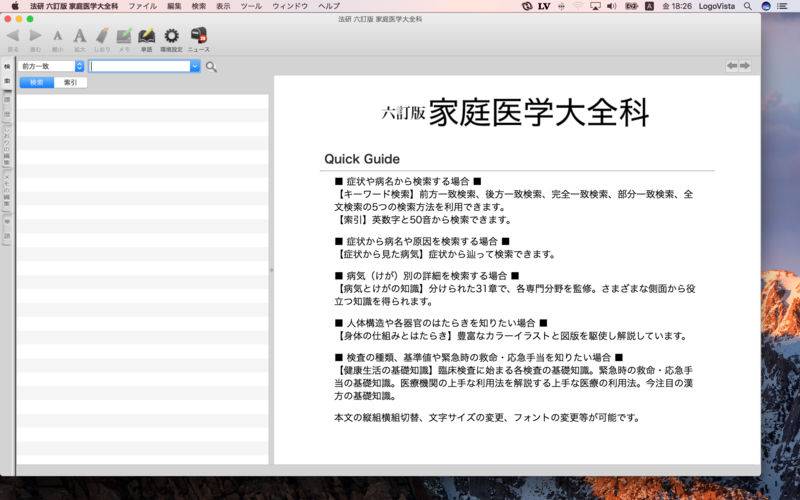Open the ニュース mailbox icon
The width and height of the screenshot is (800, 500).
coord(198,35)
